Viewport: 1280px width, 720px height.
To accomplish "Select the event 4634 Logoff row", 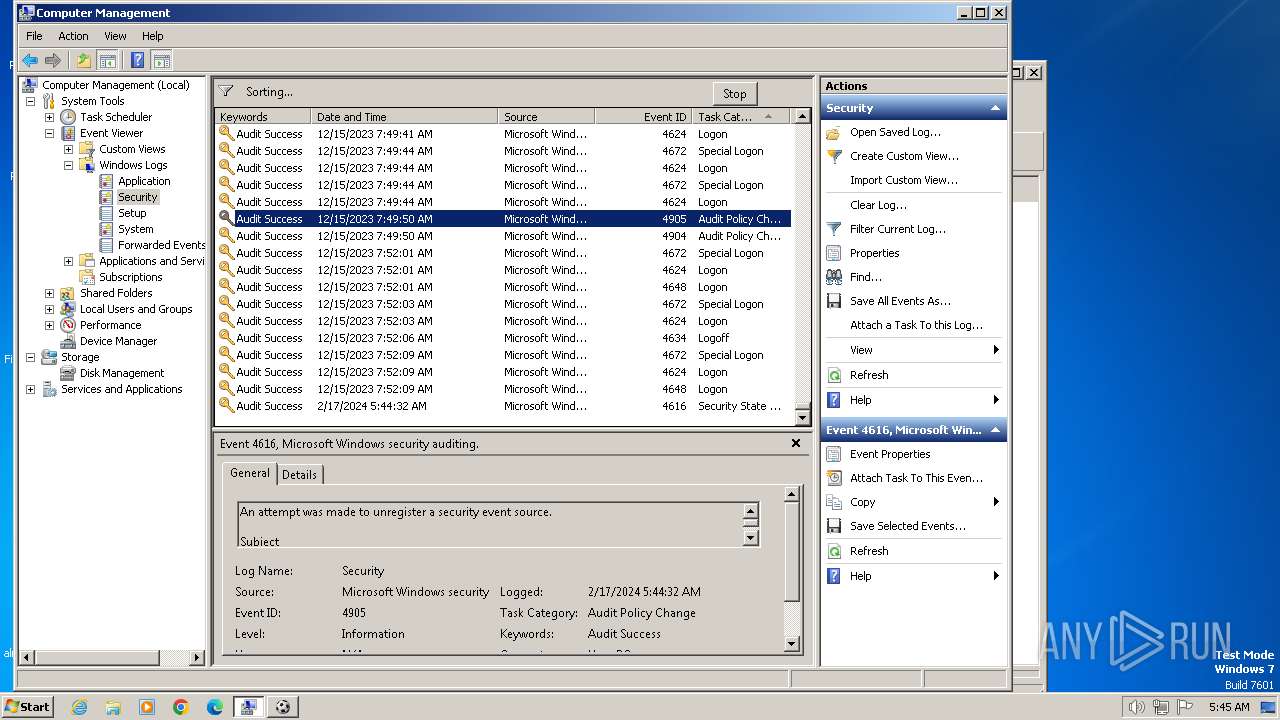I will [504, 338].
